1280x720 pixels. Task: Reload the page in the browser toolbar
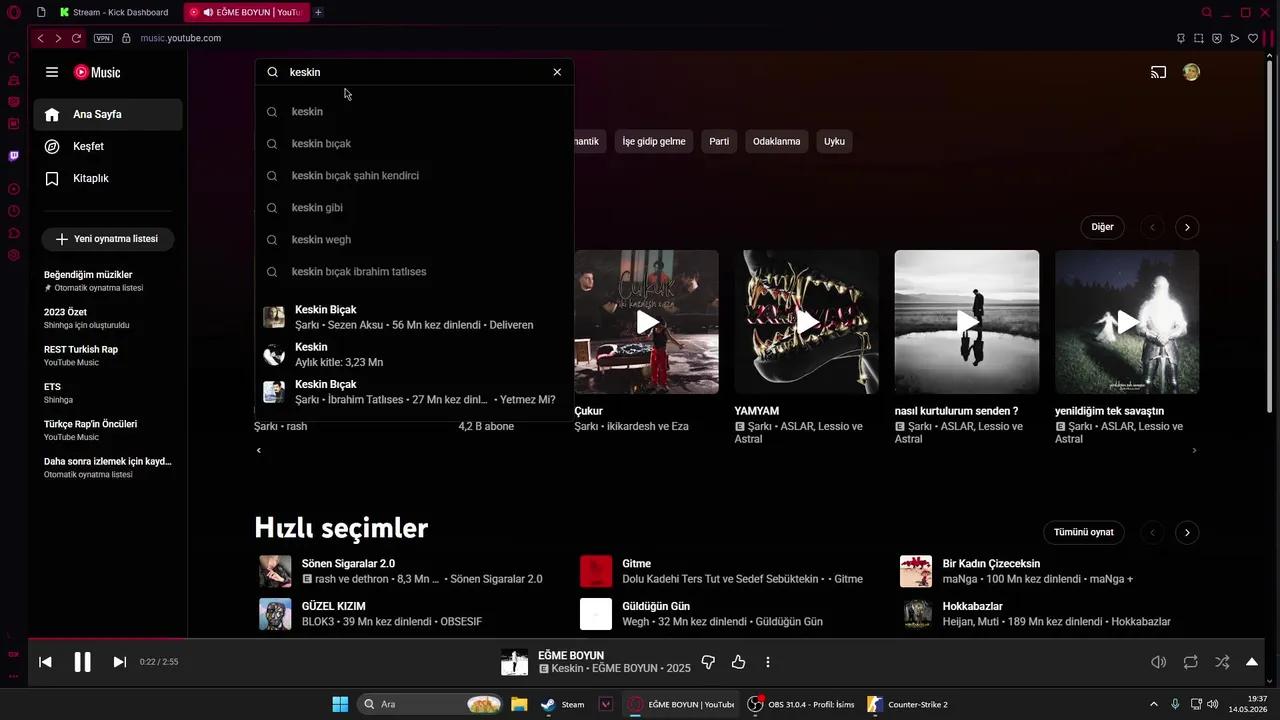point(76,38)
